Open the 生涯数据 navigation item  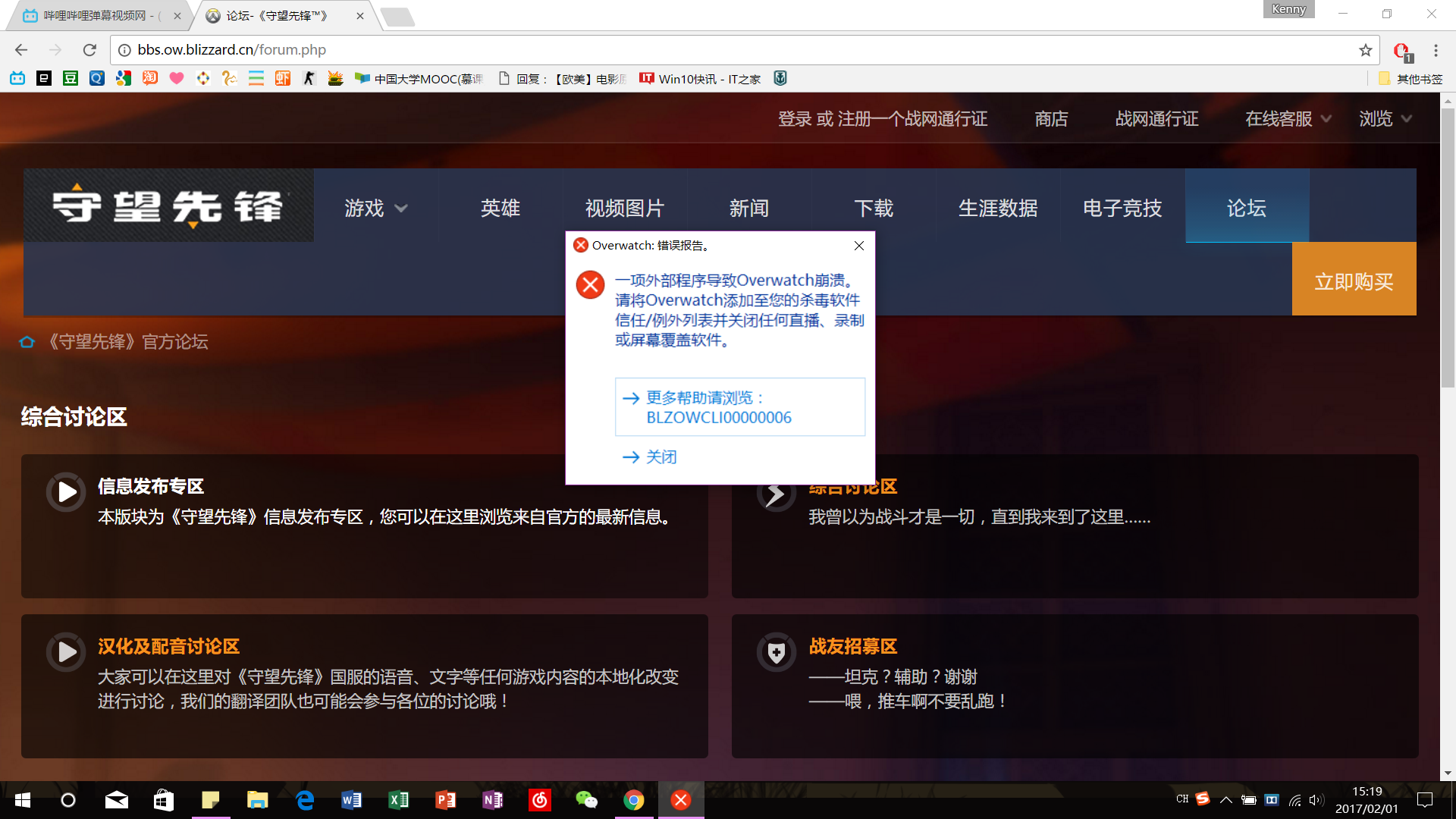pyautogui.click(x=998, y=208)
